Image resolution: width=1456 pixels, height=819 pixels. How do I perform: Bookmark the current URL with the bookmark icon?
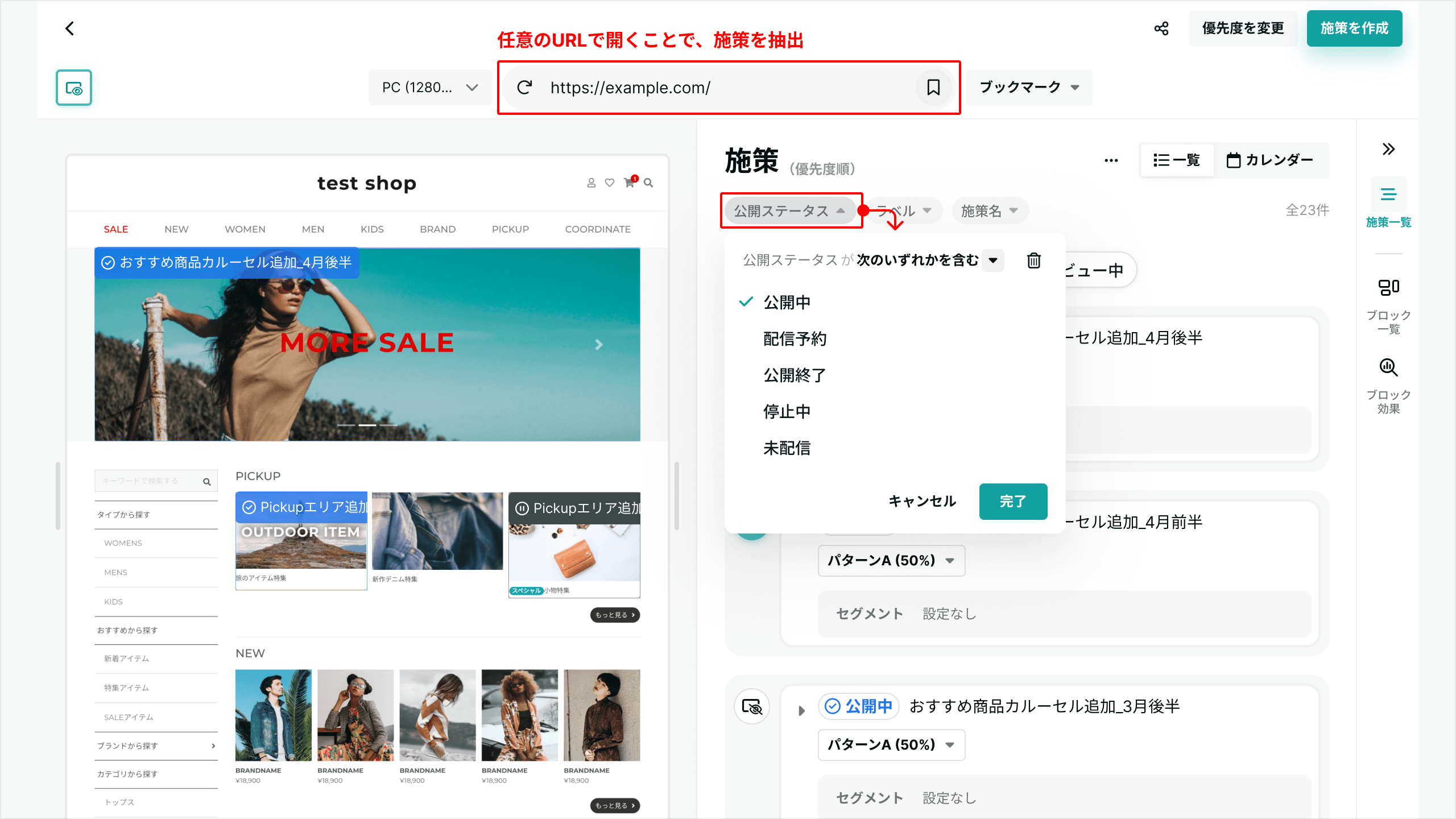[x=933, y=88]
